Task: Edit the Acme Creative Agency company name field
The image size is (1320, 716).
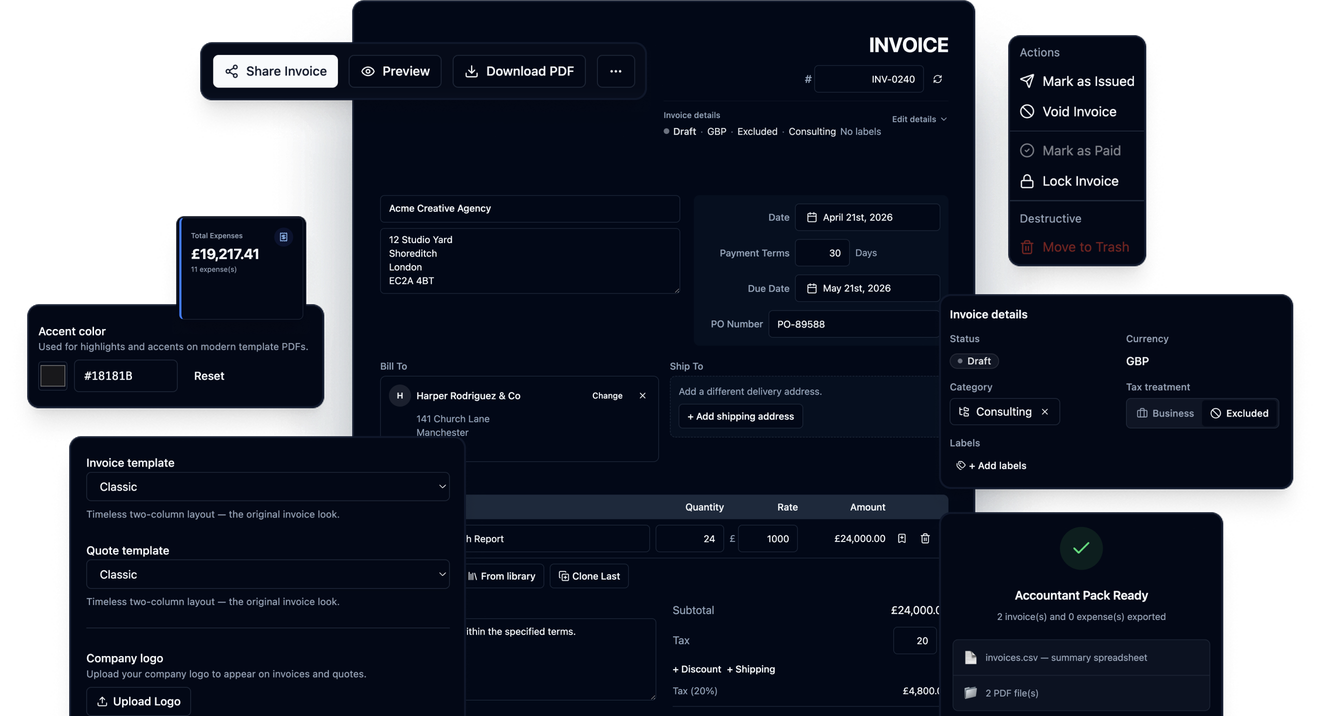Action: tap(530, 208)
